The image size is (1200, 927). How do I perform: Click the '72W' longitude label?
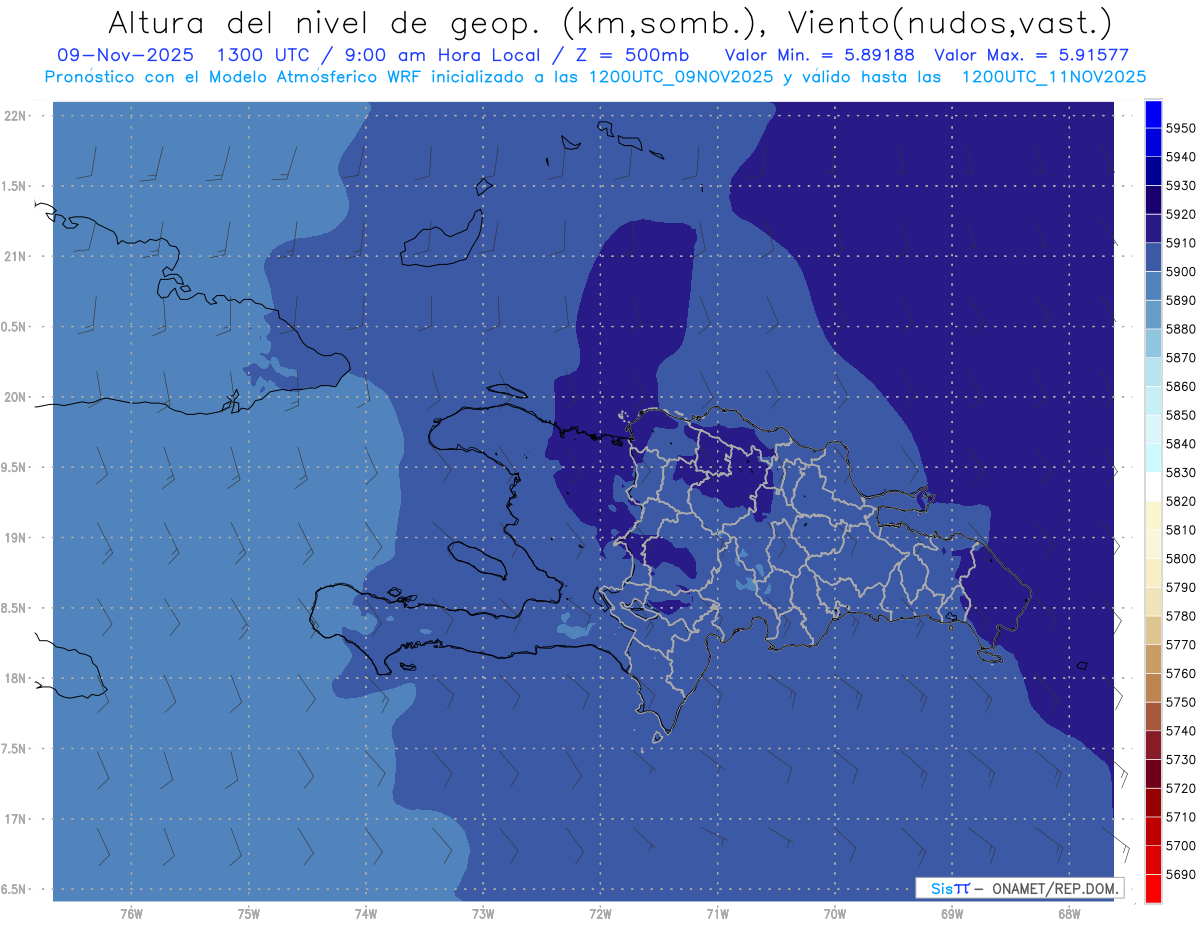pyautogui.click(x=600, y=914)
